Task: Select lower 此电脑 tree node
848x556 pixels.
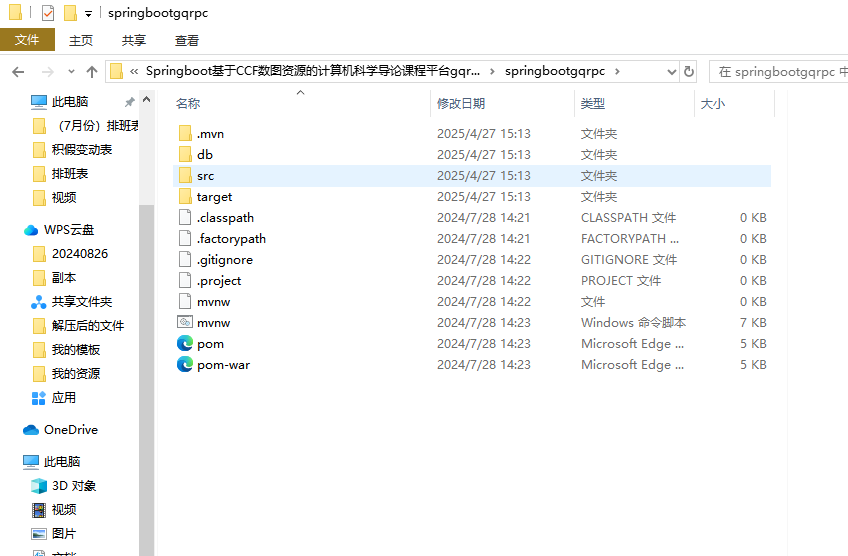Action: 51,461
